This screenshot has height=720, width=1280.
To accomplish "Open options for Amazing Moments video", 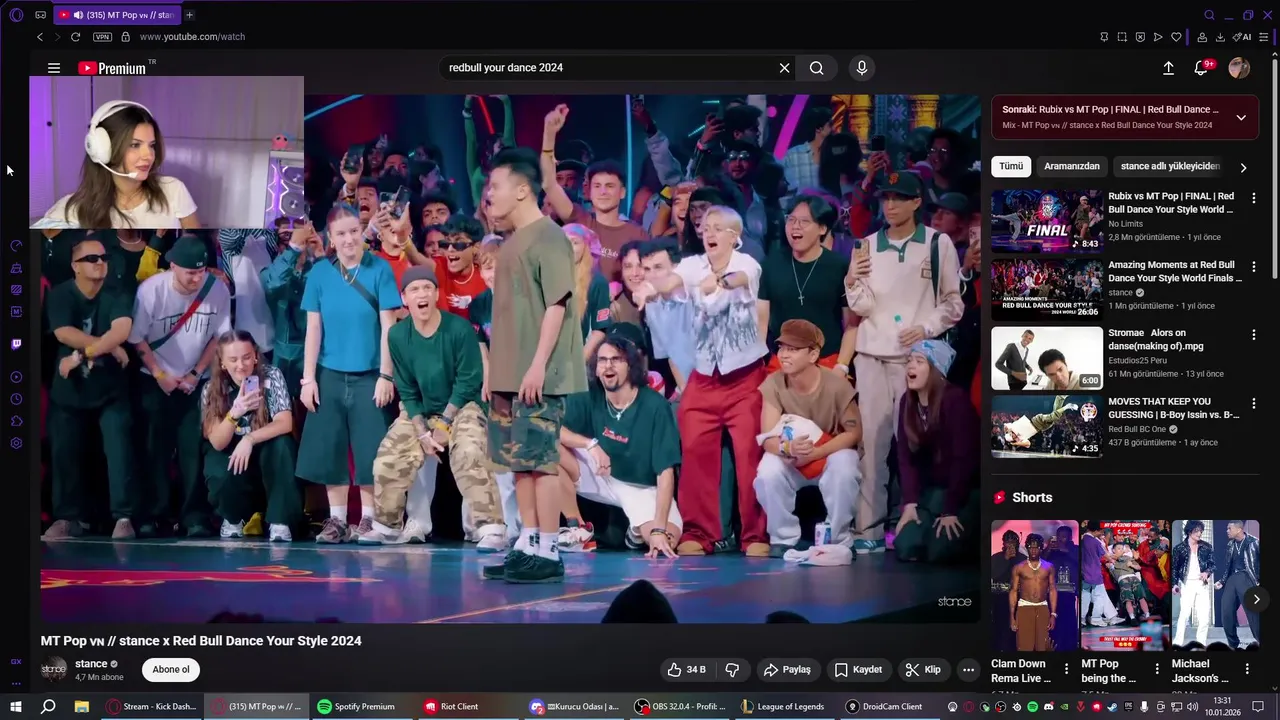I will click(x=1253, y=267).
